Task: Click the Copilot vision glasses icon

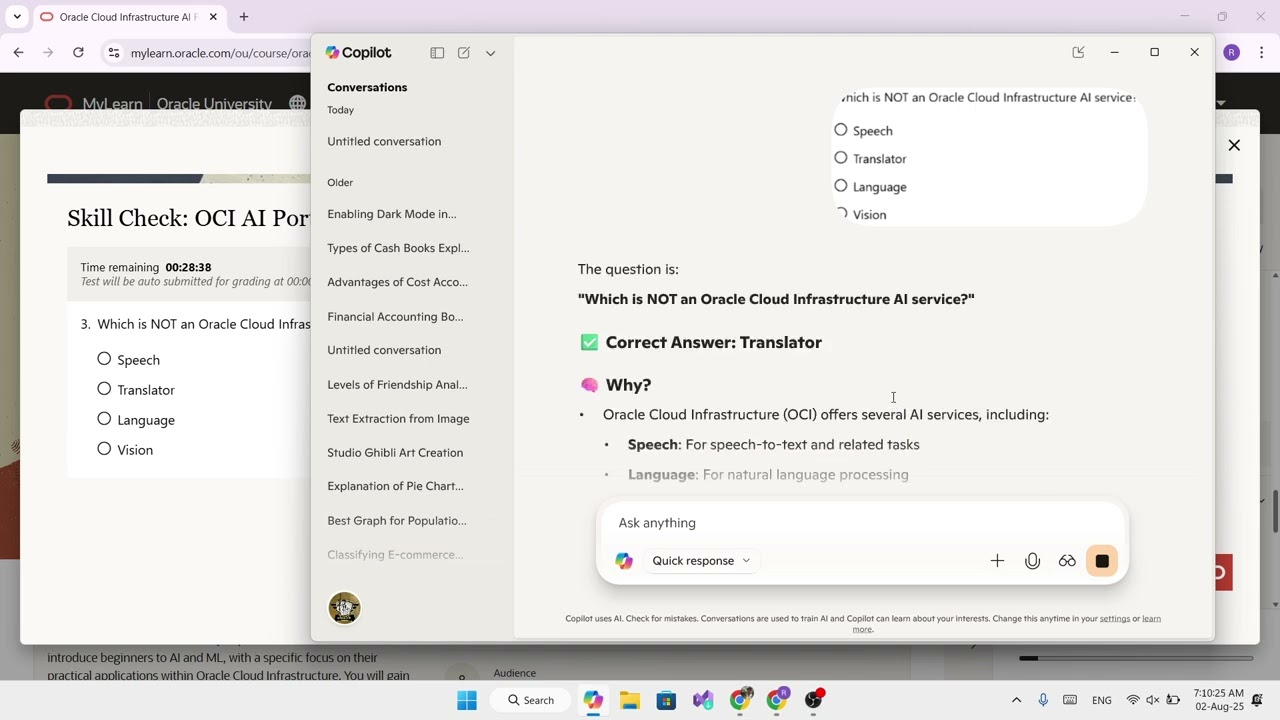Action: coord(1067,561)
